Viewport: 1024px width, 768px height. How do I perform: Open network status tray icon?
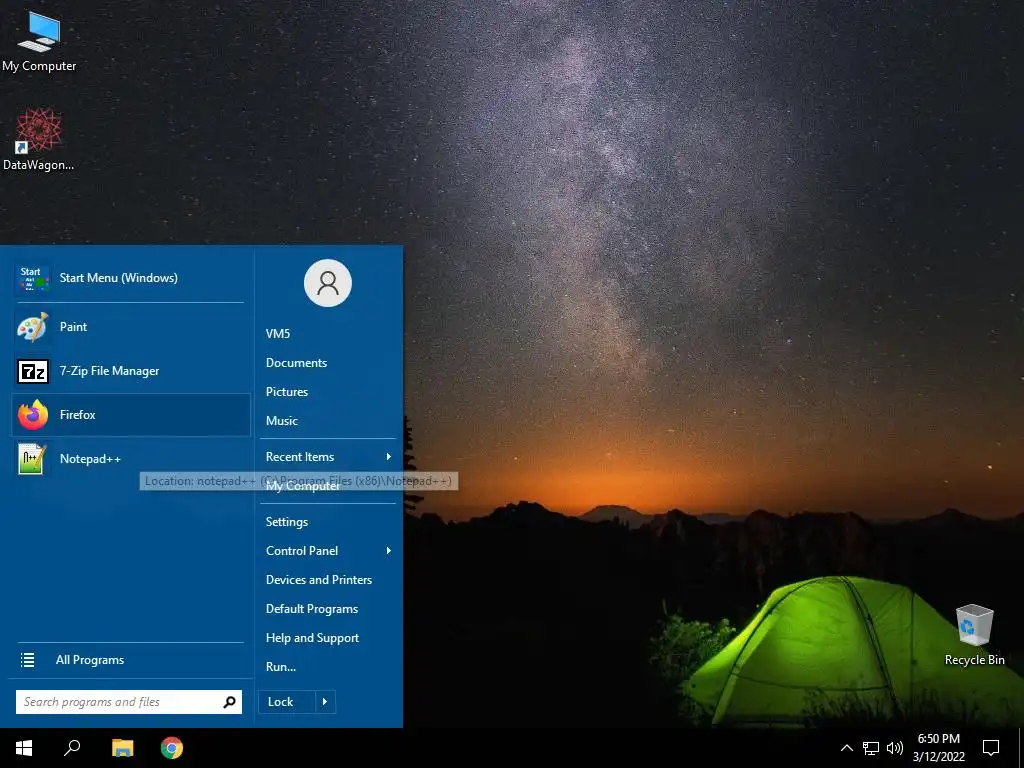(871, 748)
